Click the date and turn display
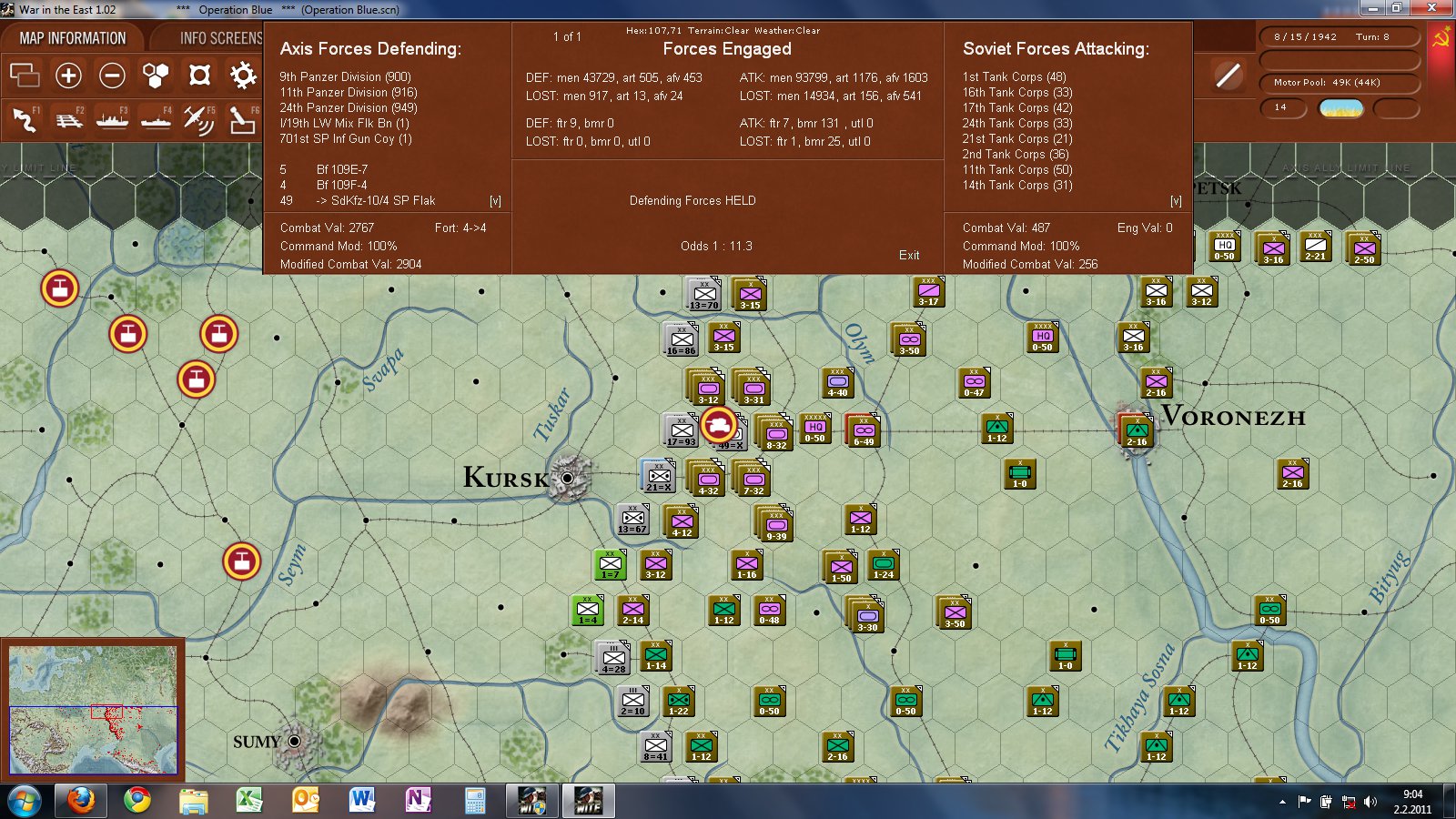This screenshot has width=1456, height=819. (x=1339, y=37)
